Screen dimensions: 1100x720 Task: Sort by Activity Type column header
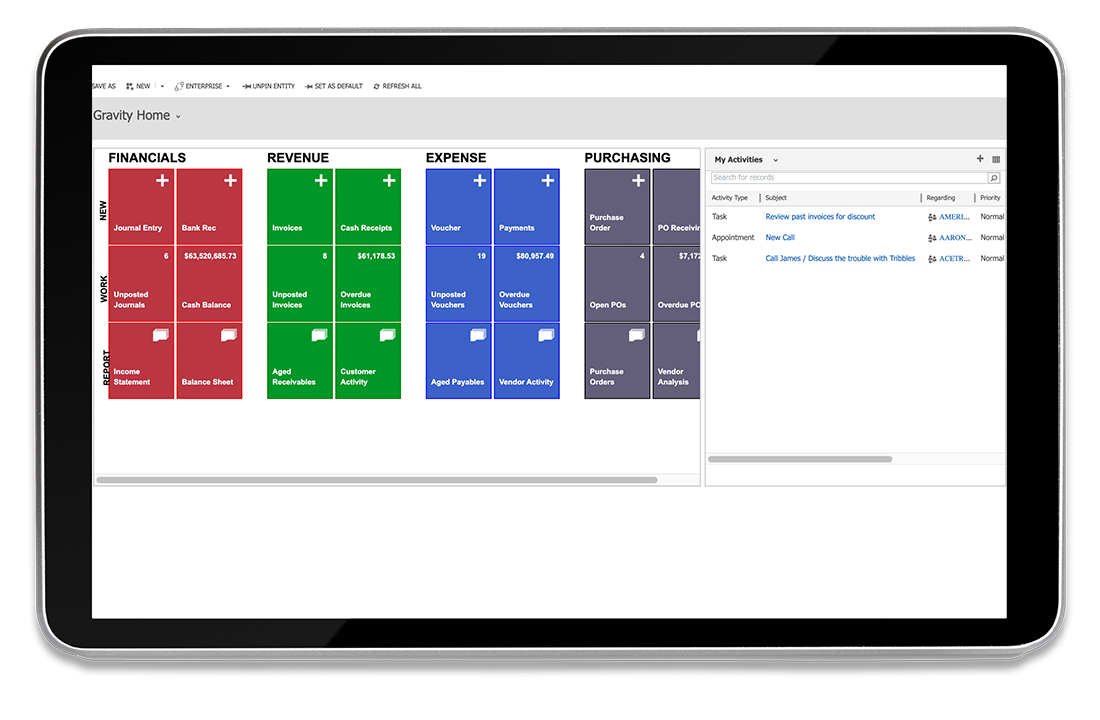point(730,198)
